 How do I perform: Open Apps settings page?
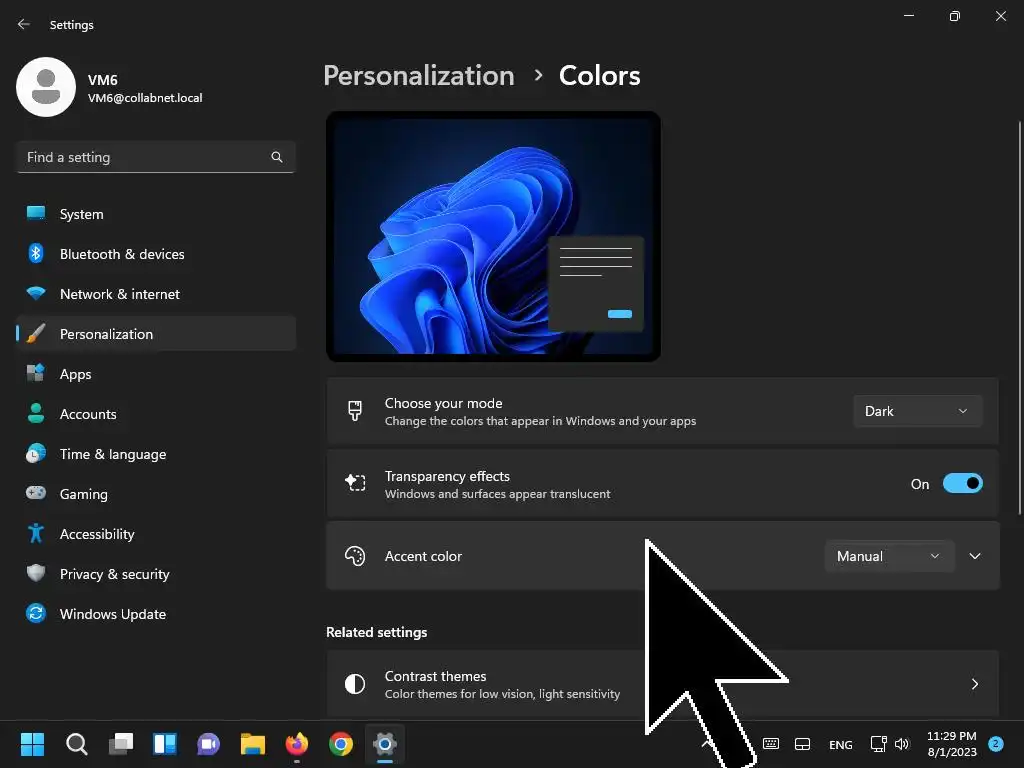(x=156, y=374)
